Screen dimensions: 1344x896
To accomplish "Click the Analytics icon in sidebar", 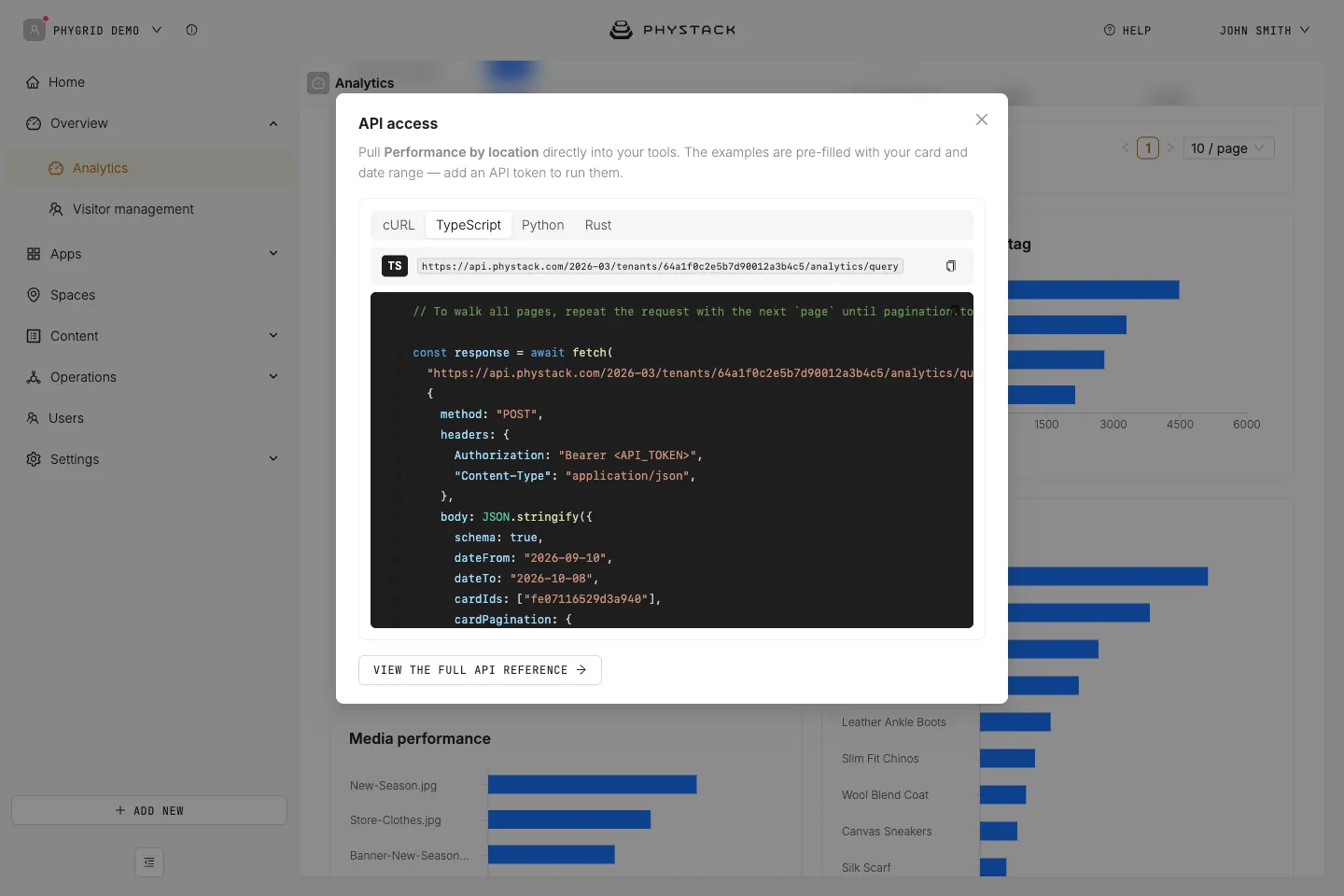I will [56, 168].
